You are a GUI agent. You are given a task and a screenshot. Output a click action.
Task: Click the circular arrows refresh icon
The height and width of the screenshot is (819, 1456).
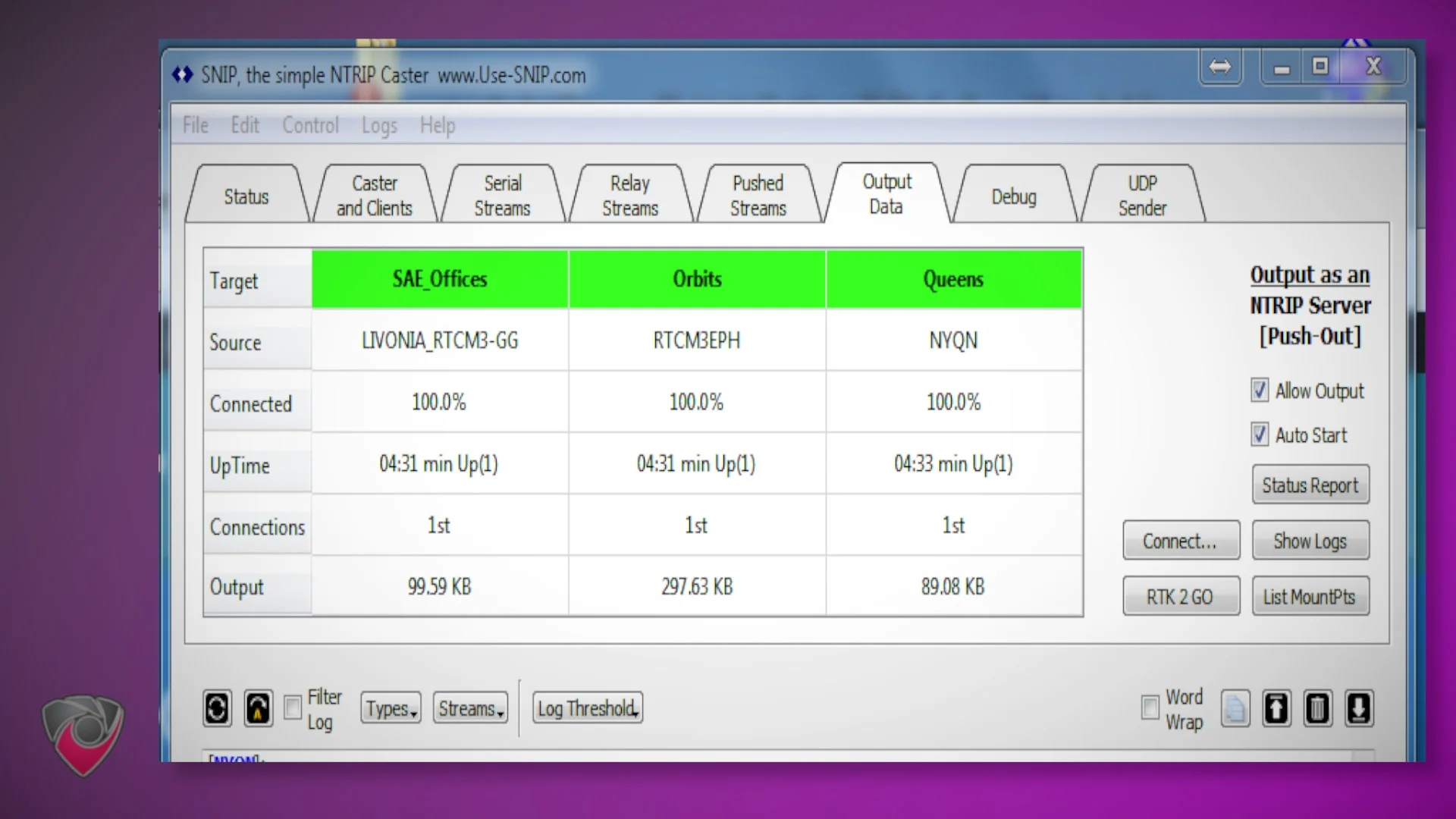tap(217, 709)
